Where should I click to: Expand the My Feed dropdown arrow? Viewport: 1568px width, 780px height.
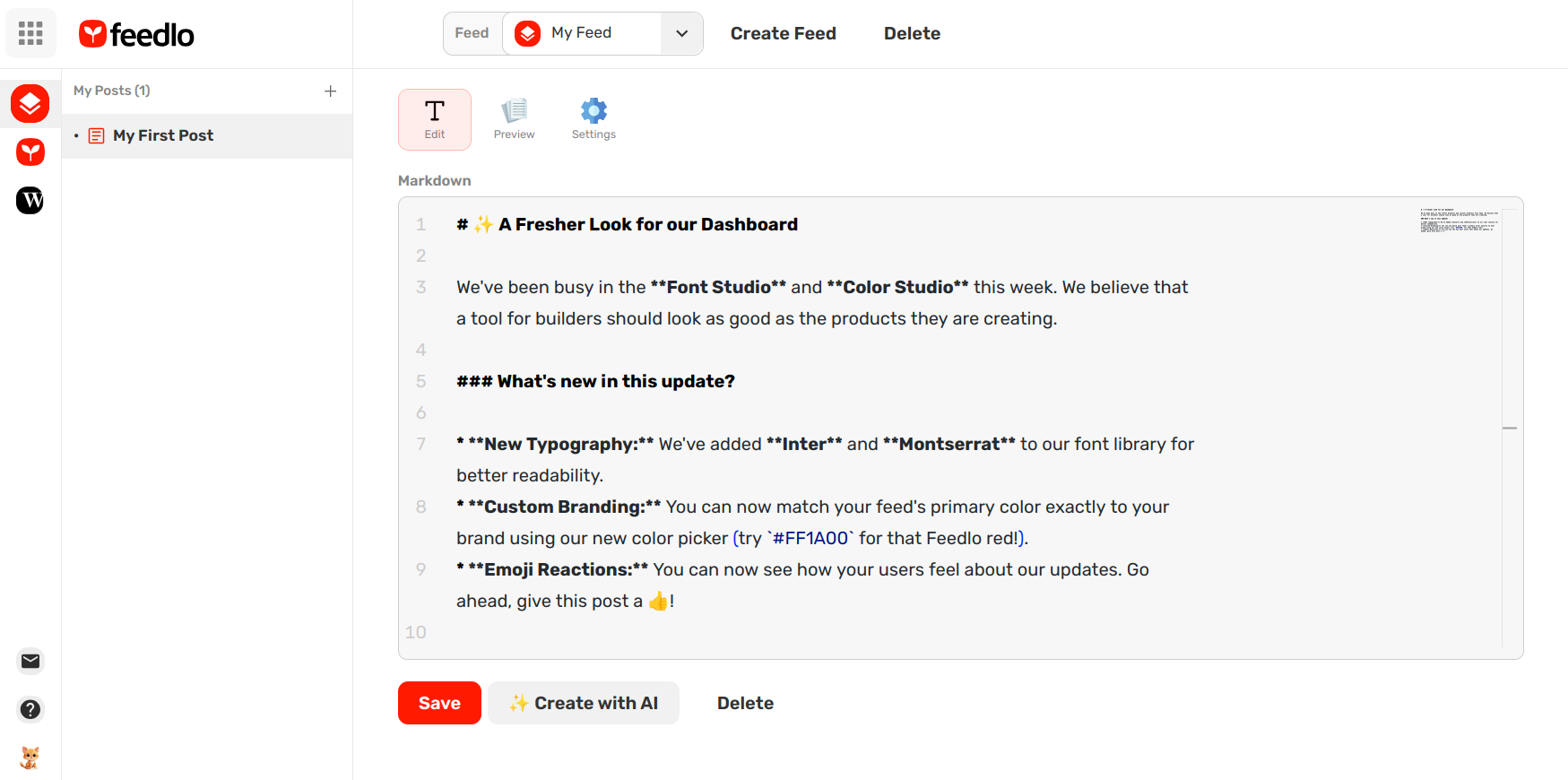(681, 33)
